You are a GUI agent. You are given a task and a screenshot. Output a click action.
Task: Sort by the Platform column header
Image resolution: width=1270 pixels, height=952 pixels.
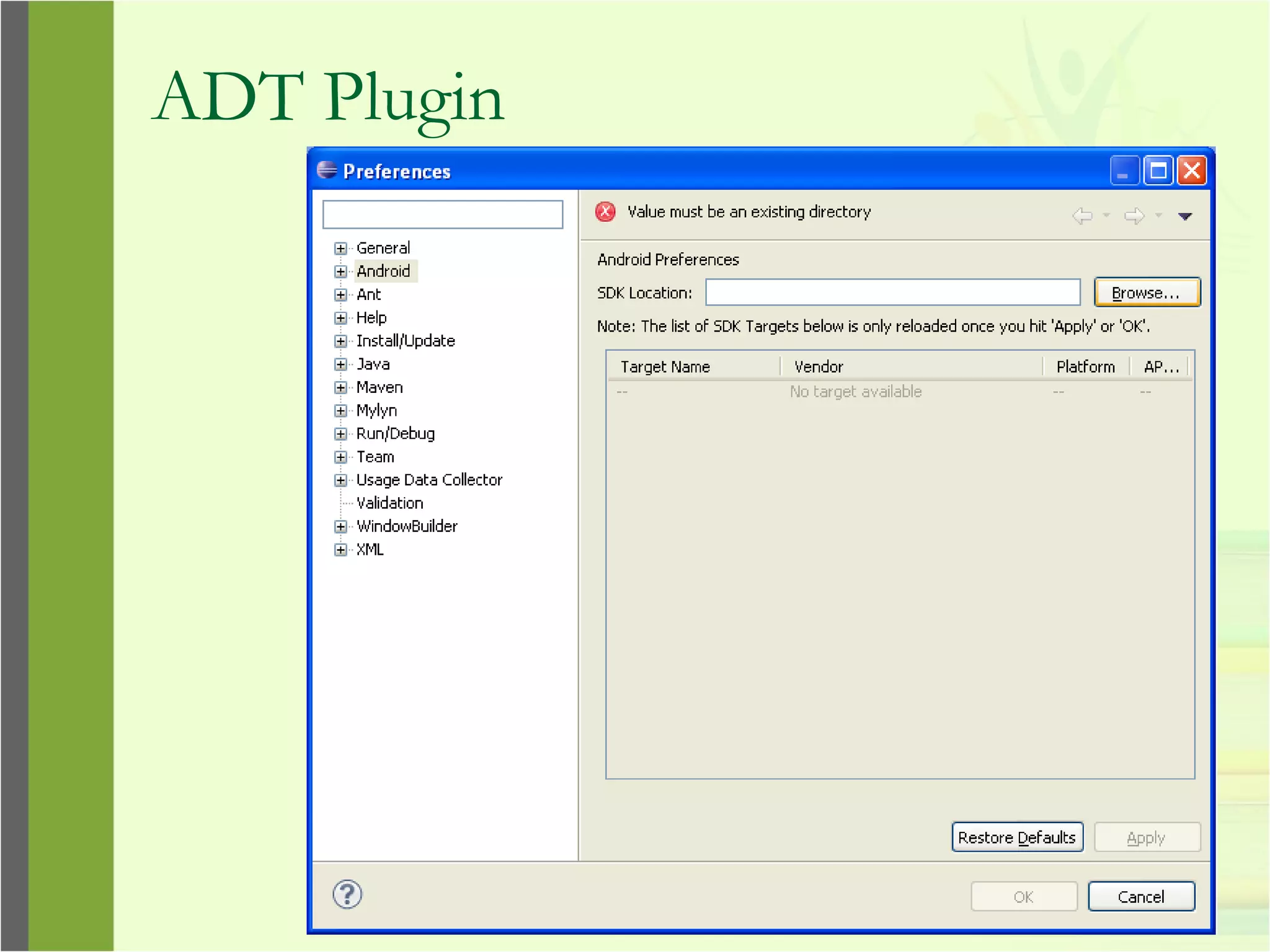(1086, 366)
